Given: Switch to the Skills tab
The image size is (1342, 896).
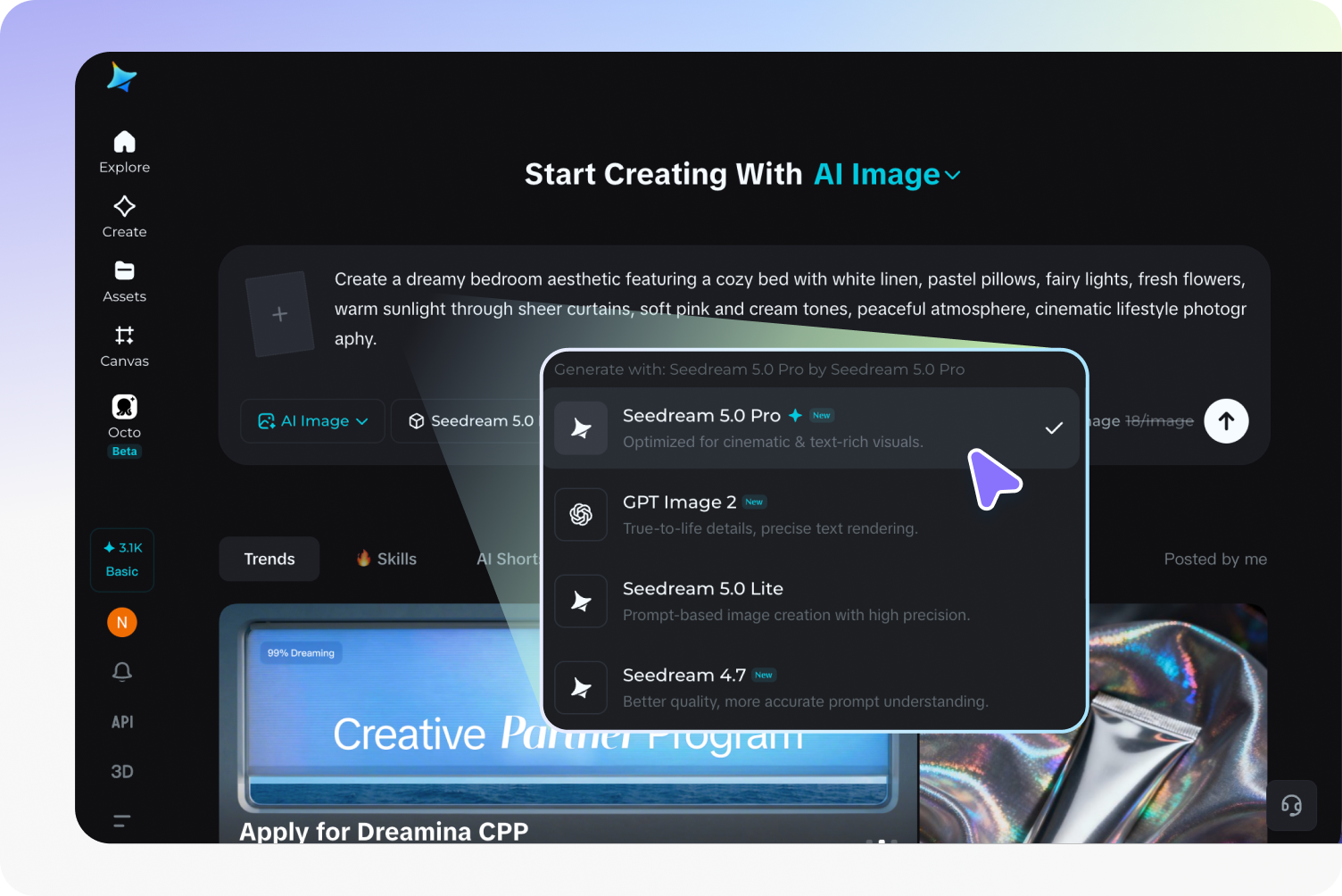Looking at the screenshot, I should [x=386, y=560].
